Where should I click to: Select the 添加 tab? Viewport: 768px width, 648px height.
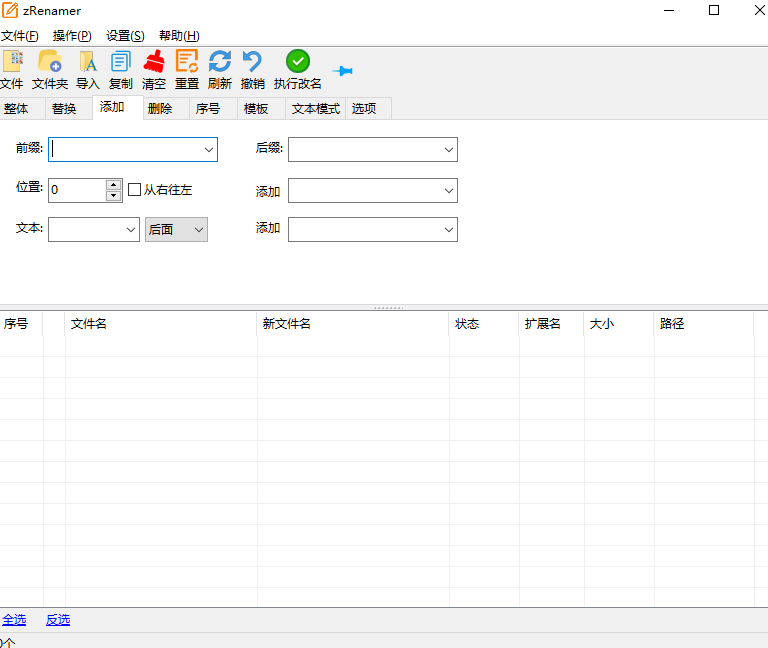click(x=118, y=107)
